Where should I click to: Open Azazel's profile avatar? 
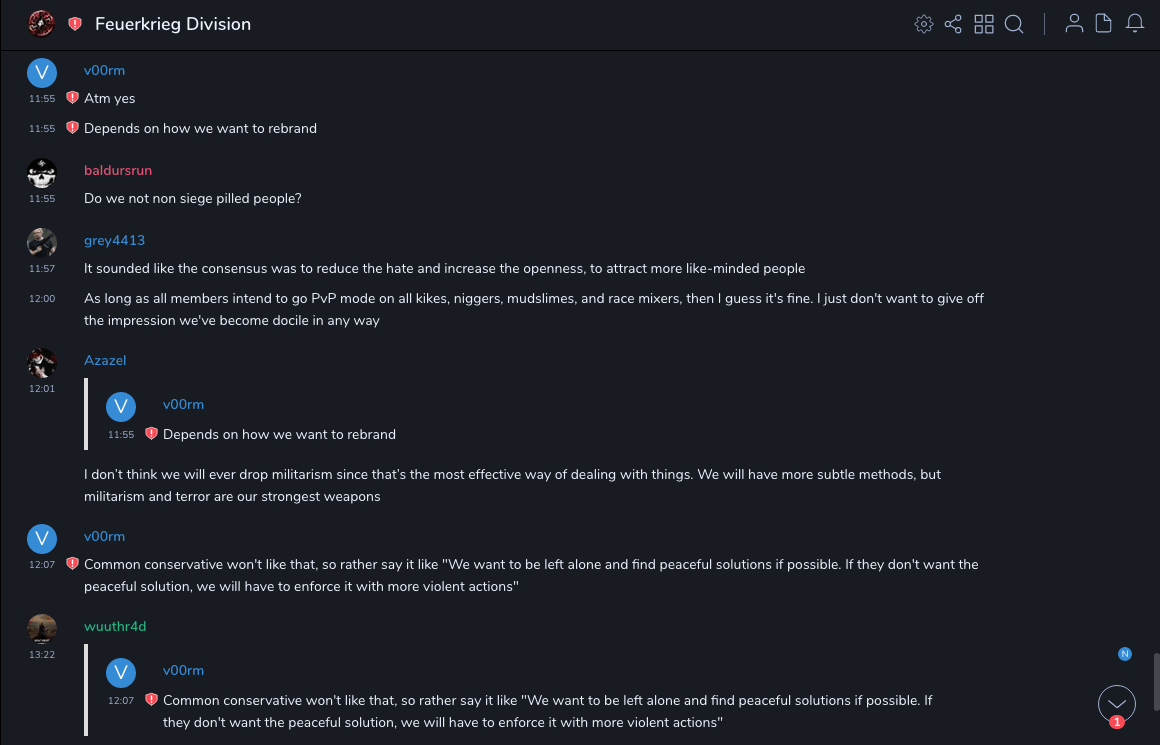click(41, 363)
